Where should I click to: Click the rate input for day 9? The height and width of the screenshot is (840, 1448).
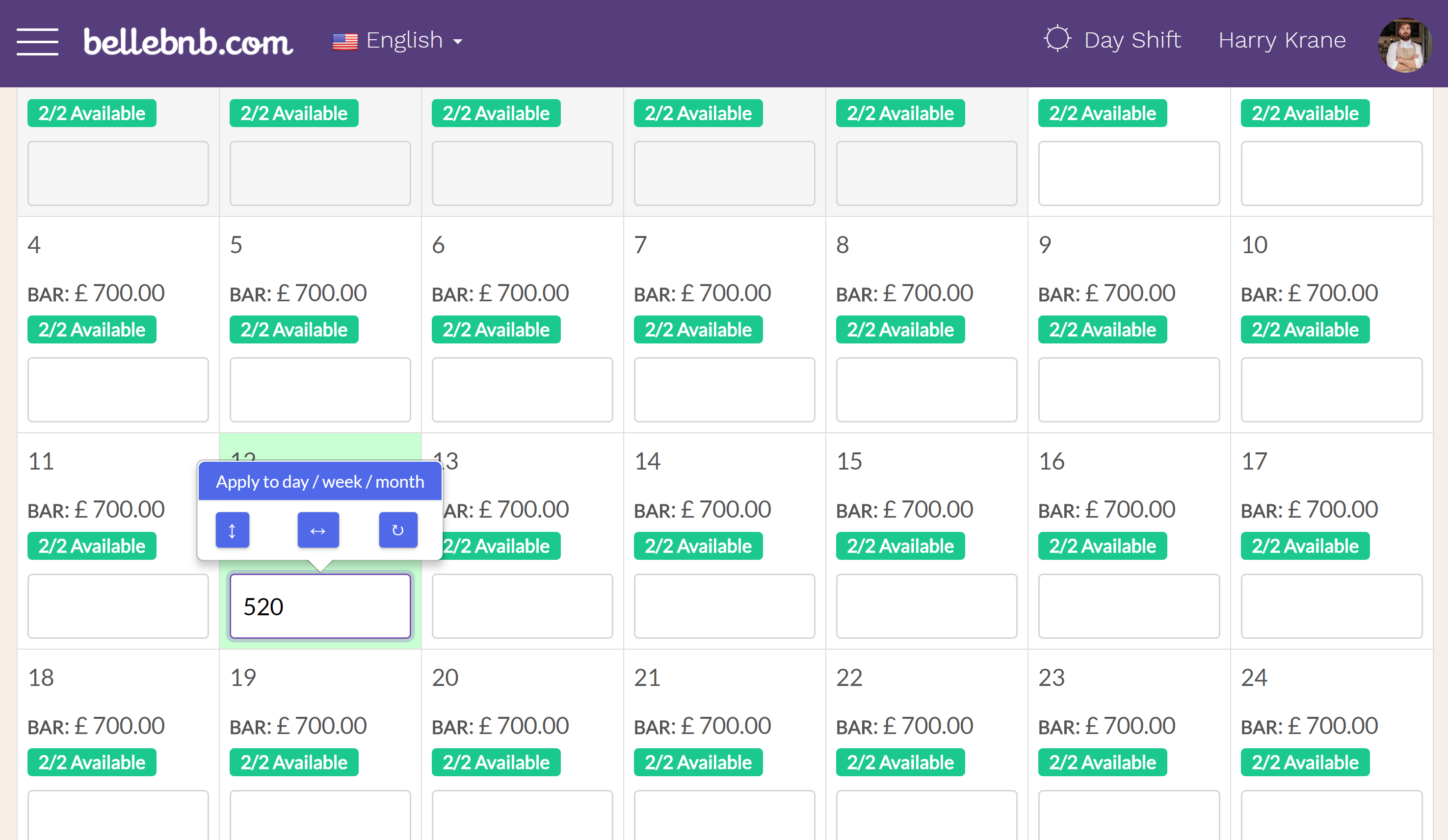(1129, 390)
